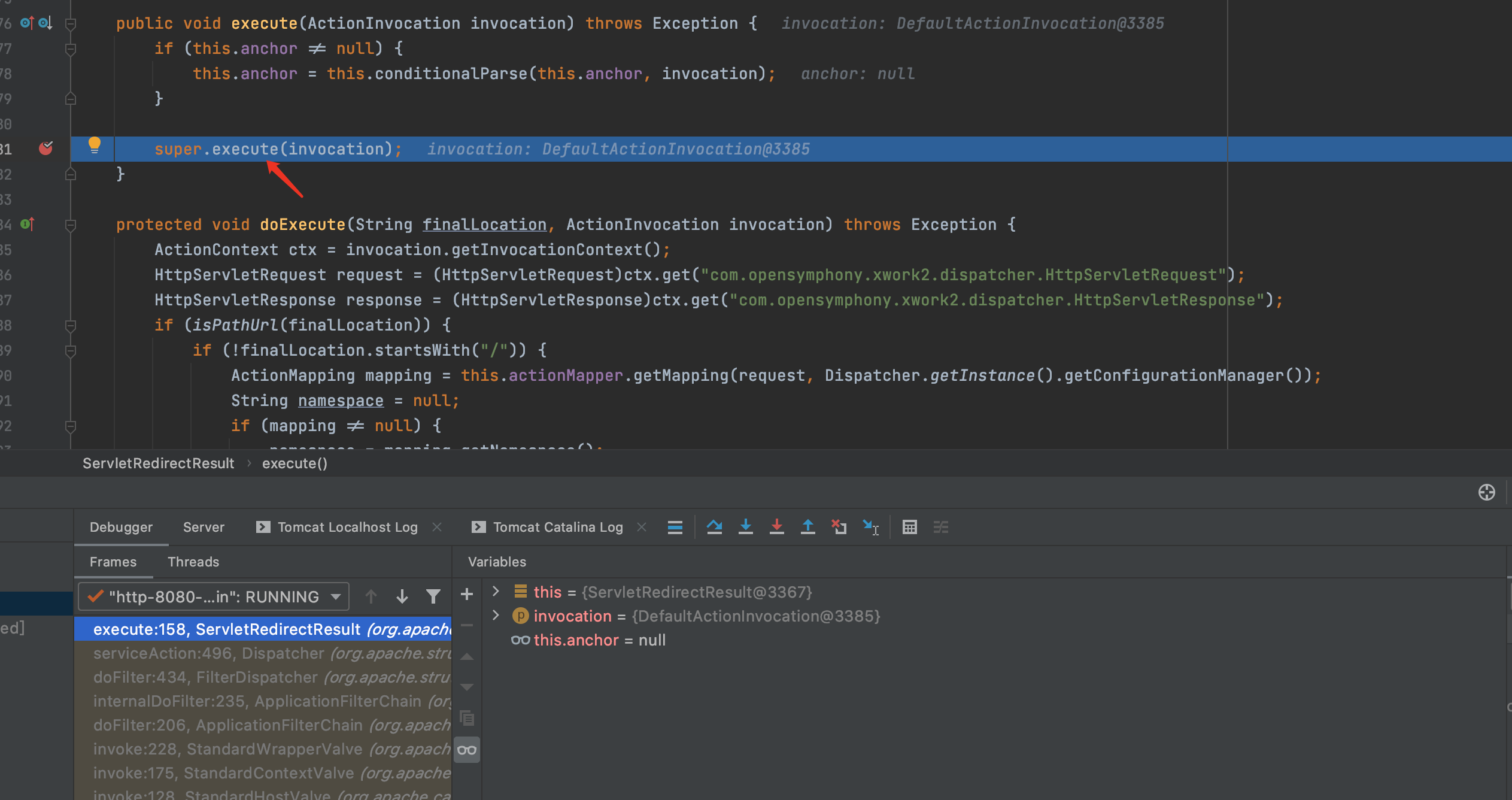
Task: Select the internalDoFilter:235 ApplicationFilterChain frame
Action: click(263, 701)
